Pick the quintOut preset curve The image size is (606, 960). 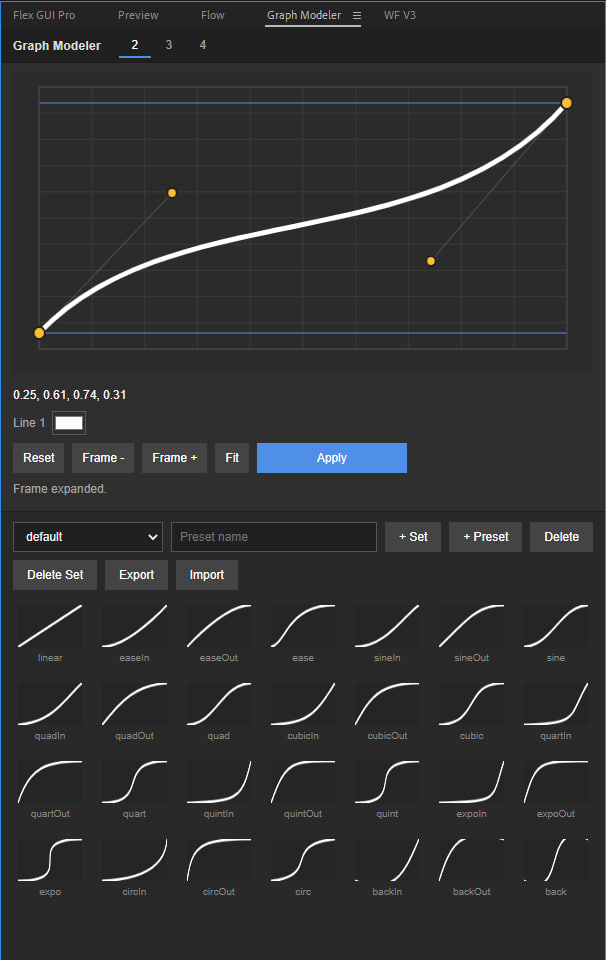pos(303,782)
